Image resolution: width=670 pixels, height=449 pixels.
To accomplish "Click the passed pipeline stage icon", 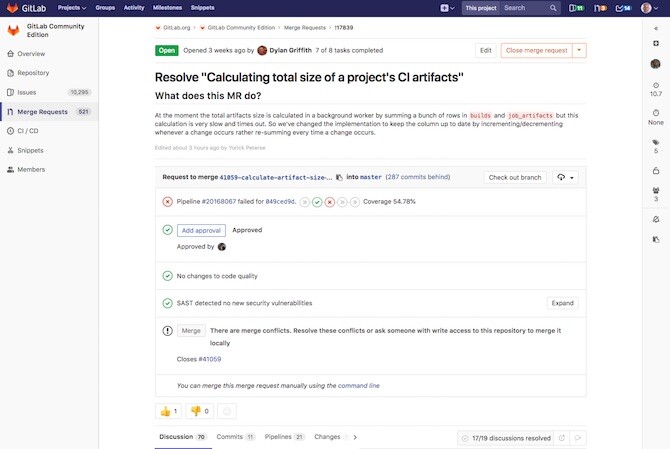I will point(317,202).
